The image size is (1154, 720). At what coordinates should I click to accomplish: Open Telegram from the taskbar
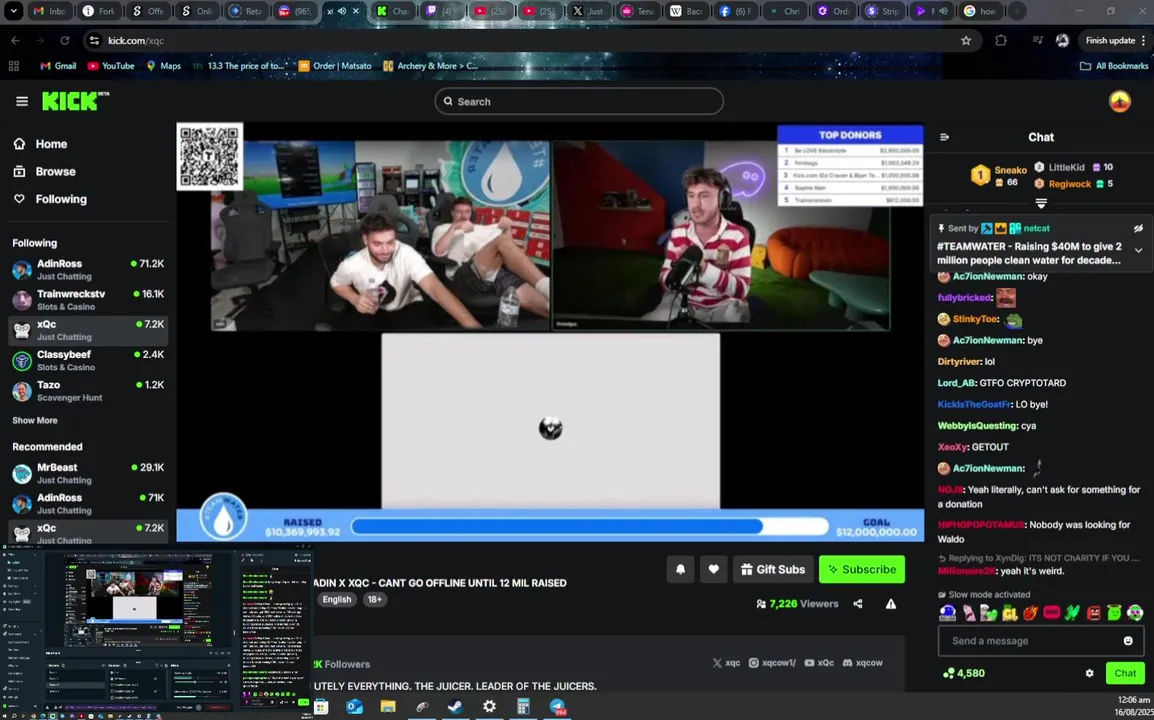pyautogui.click(x=558, y=707)
